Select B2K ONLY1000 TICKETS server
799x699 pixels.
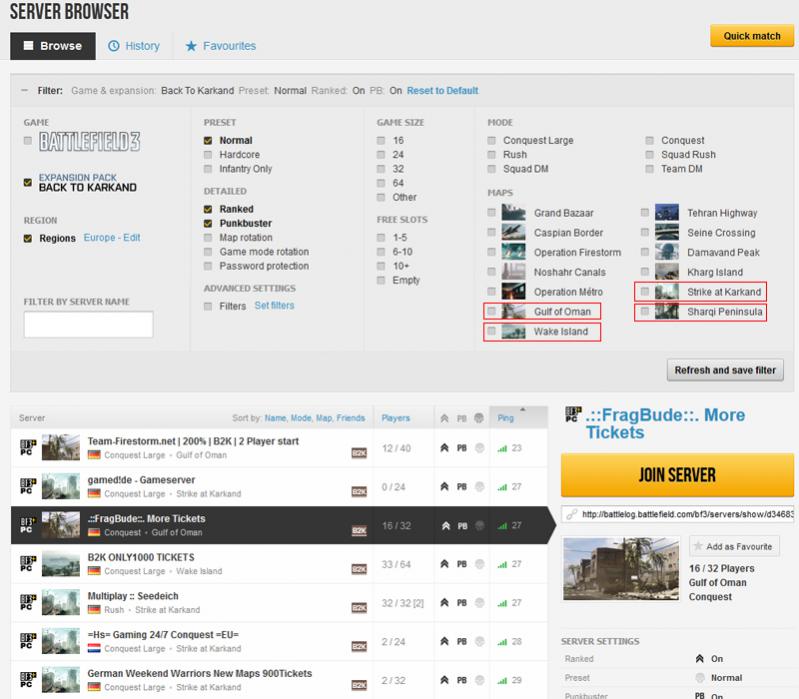tap(279, 564)
